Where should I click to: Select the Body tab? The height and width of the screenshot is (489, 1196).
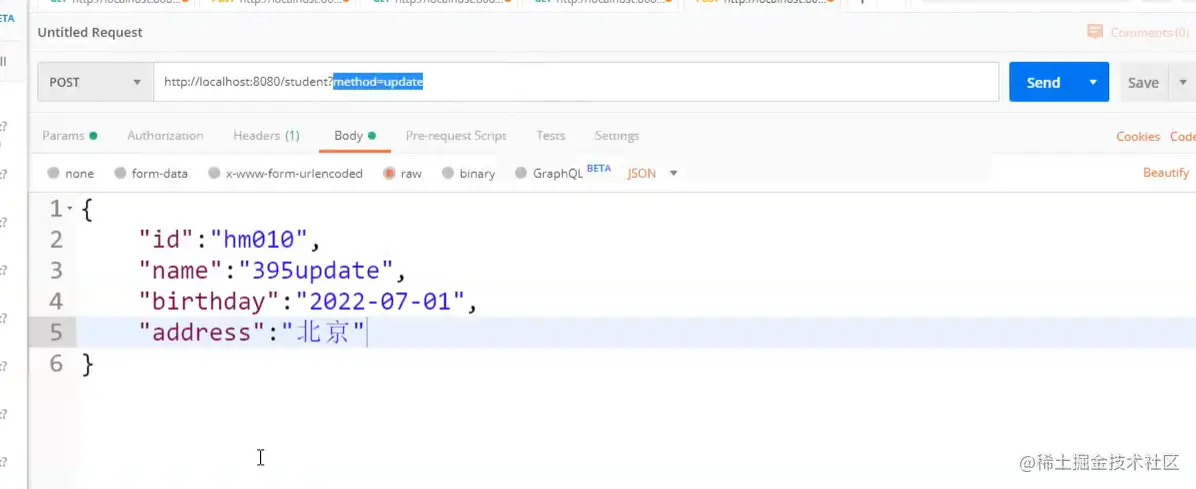click(355, 136)
